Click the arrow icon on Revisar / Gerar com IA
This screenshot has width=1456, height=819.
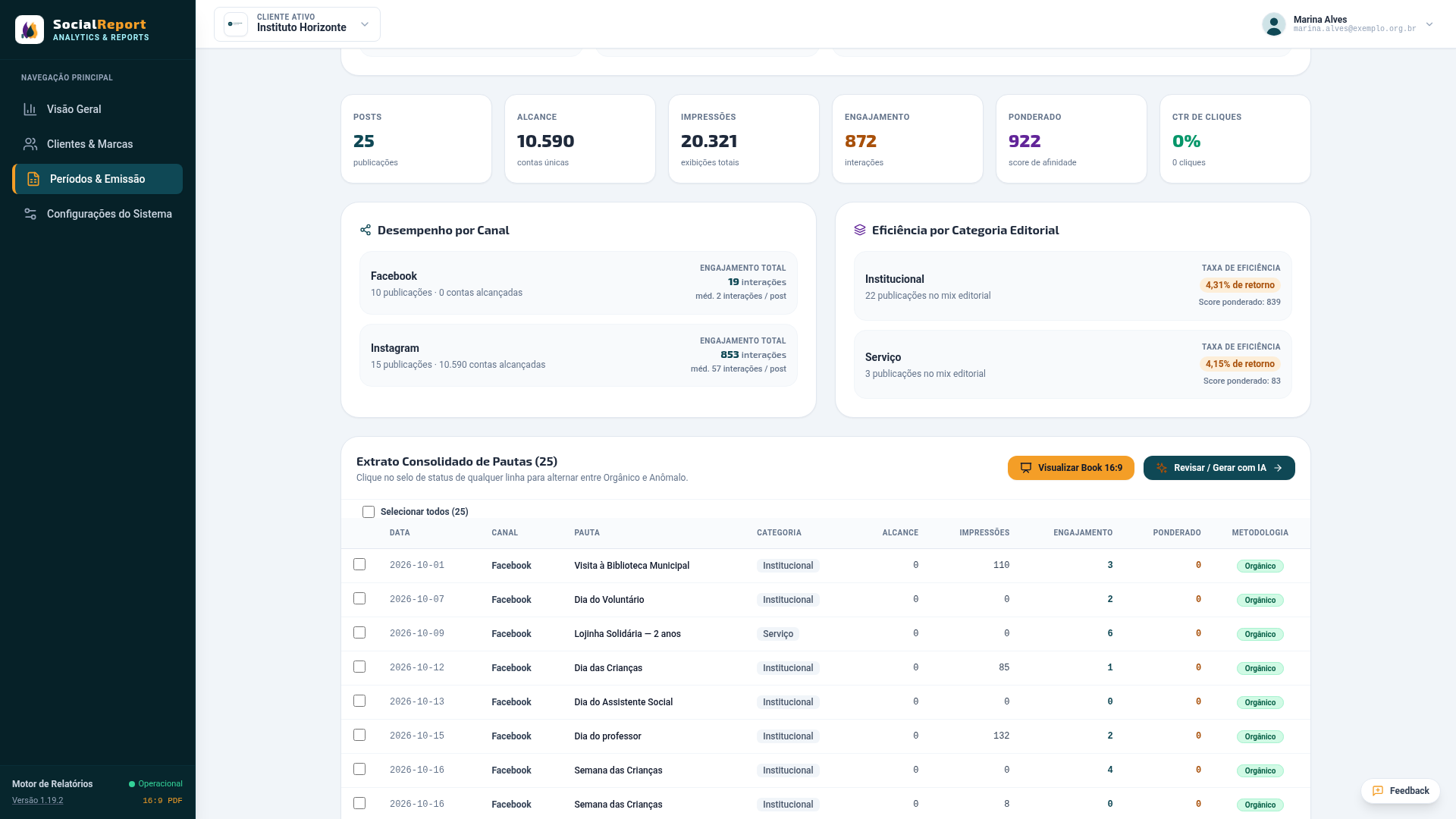coord(1278,468)
